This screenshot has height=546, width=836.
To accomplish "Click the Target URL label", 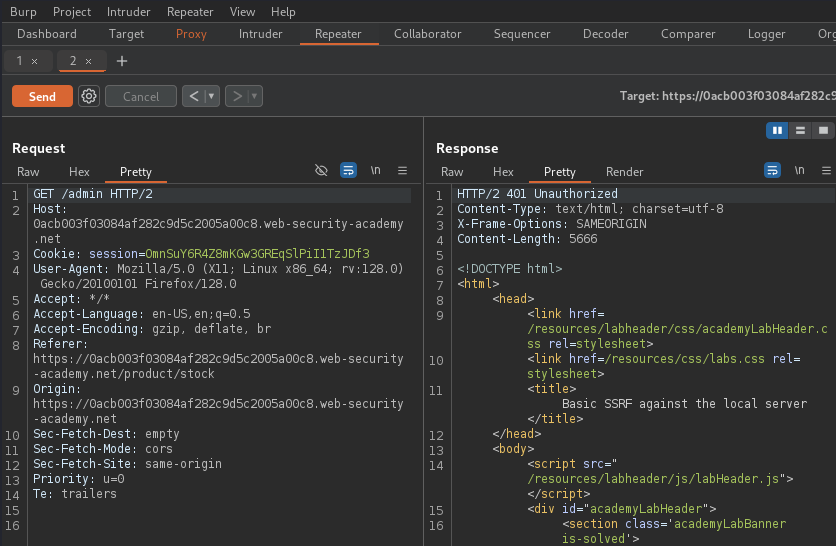I will [x=727, y=96].
